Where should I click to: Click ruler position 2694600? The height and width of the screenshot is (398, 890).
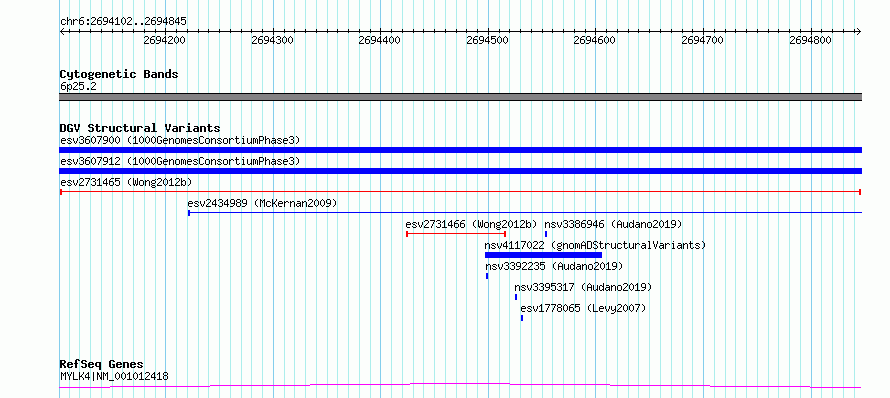coord(595,40)
